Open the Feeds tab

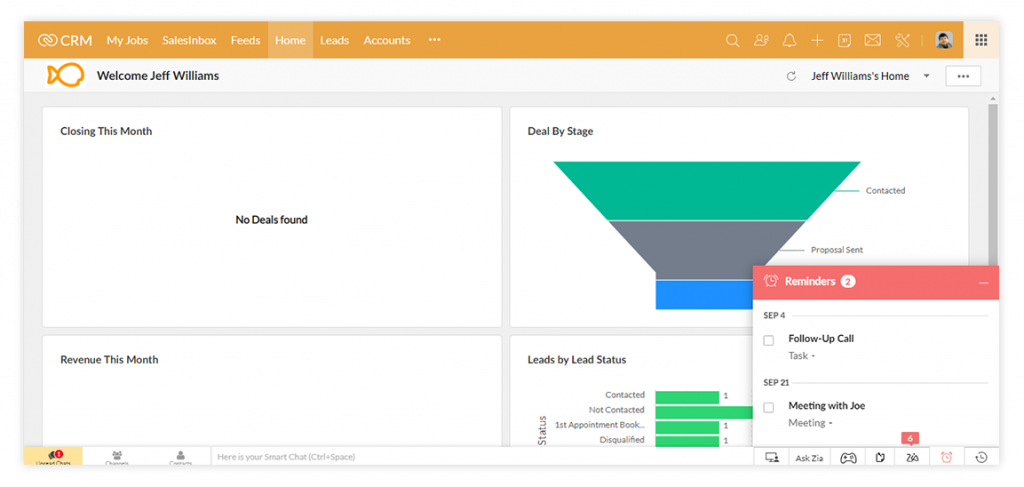(246, 40)
